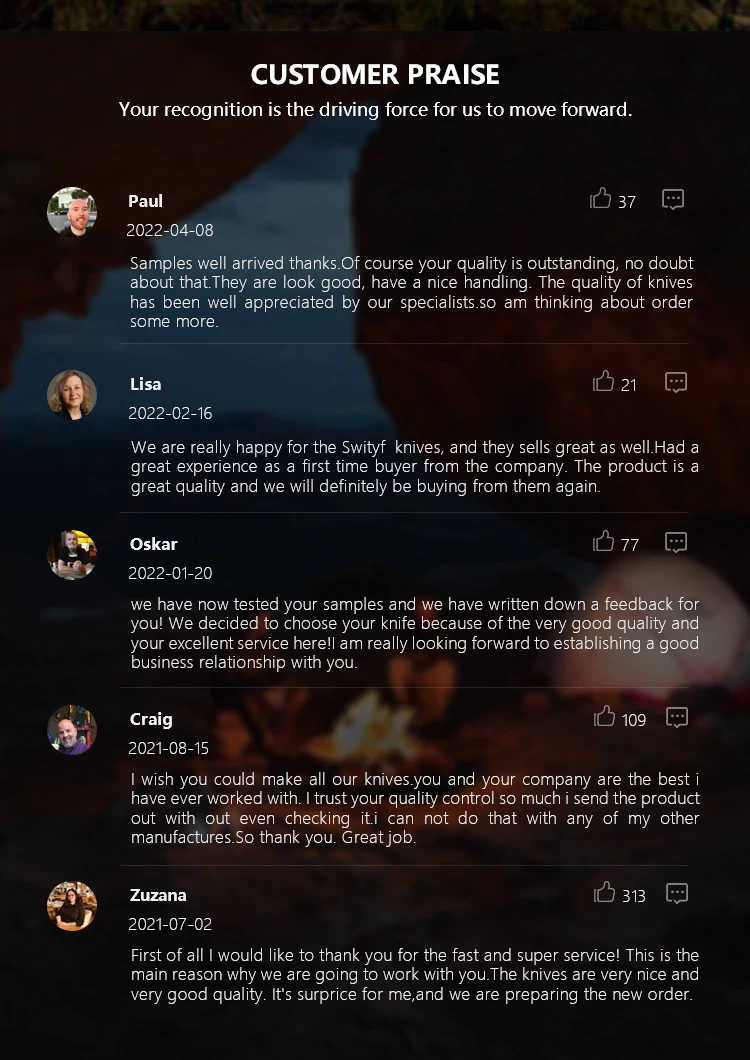Click the CUSTOMER PRAISE heading
Viewport: 750px width, 1060px height.
pos(375,74)
